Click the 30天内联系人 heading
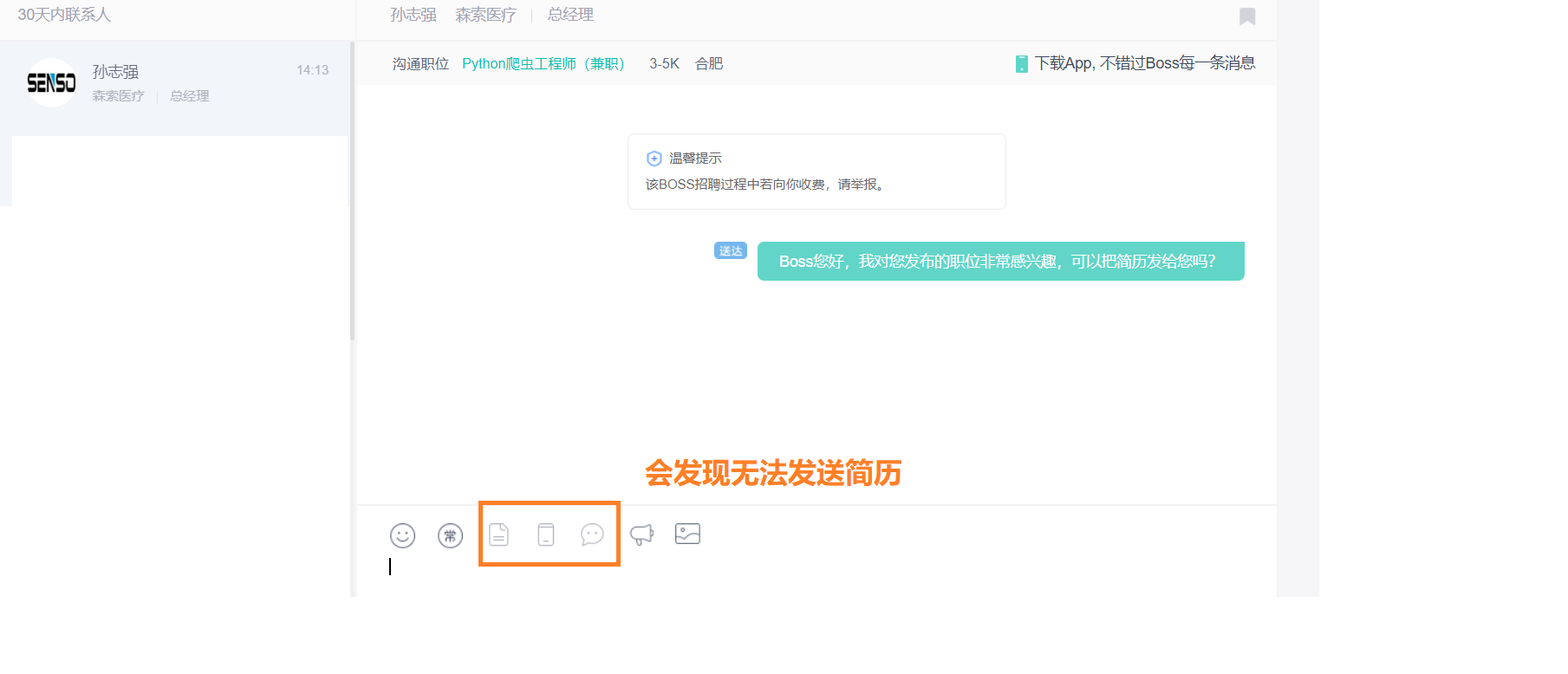 coord(64,15)
